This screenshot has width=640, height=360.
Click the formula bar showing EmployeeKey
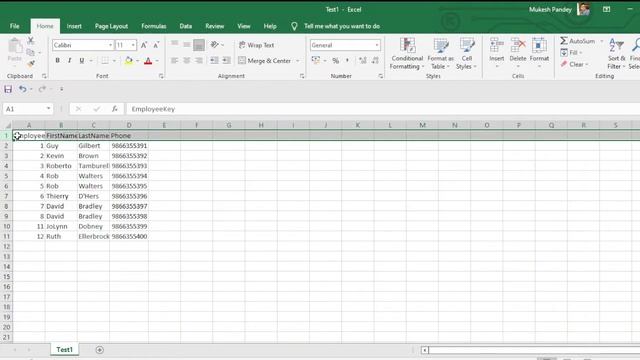tap(383, 109)
